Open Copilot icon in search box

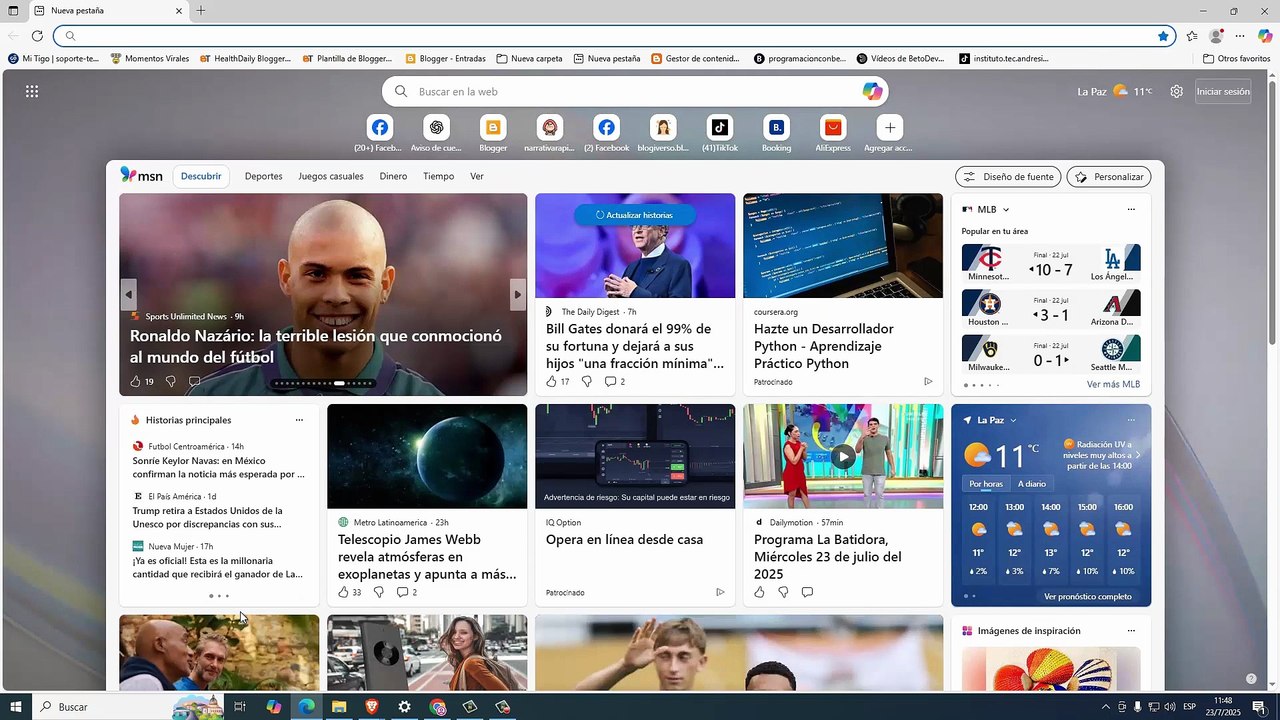coord(872,91)
